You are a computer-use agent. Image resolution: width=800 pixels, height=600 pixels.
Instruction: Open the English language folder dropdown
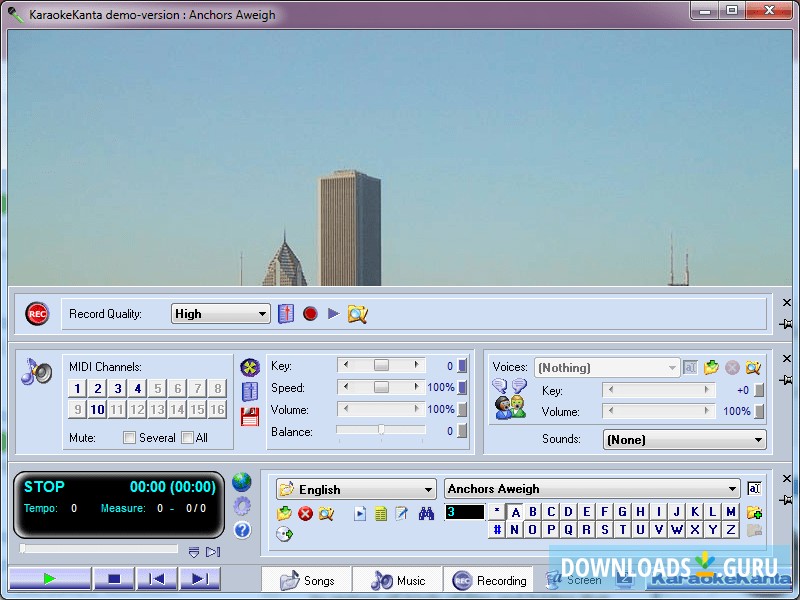(356, 489)
